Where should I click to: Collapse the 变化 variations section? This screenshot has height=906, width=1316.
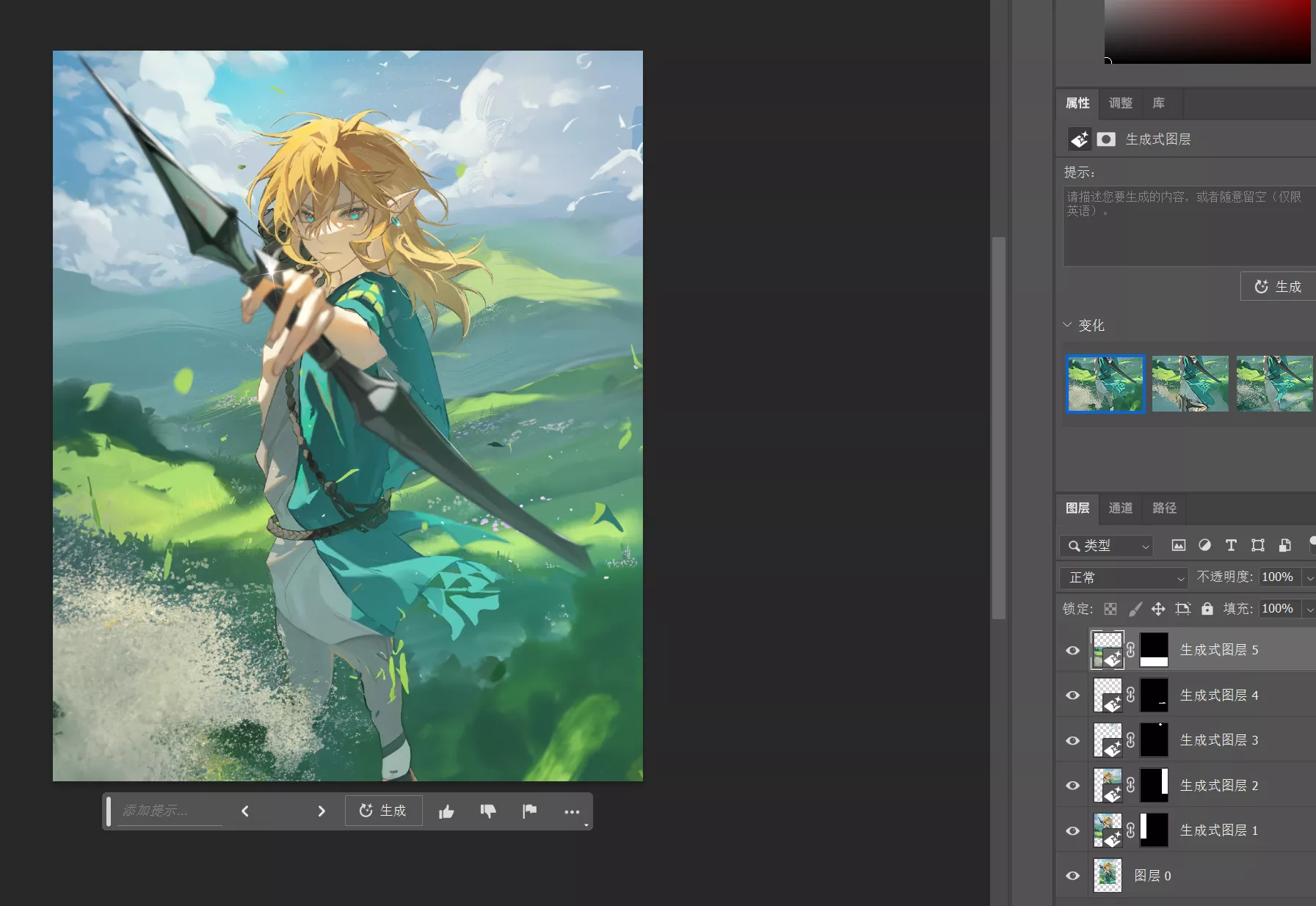pos(1068,325)
